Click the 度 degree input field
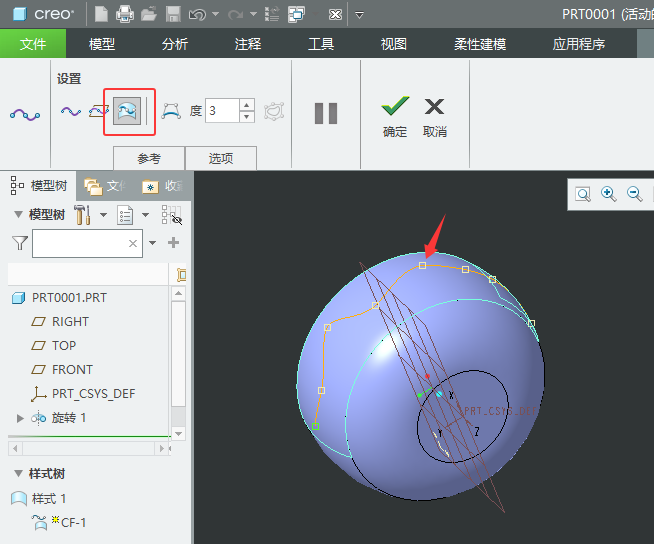 (222, 111)
